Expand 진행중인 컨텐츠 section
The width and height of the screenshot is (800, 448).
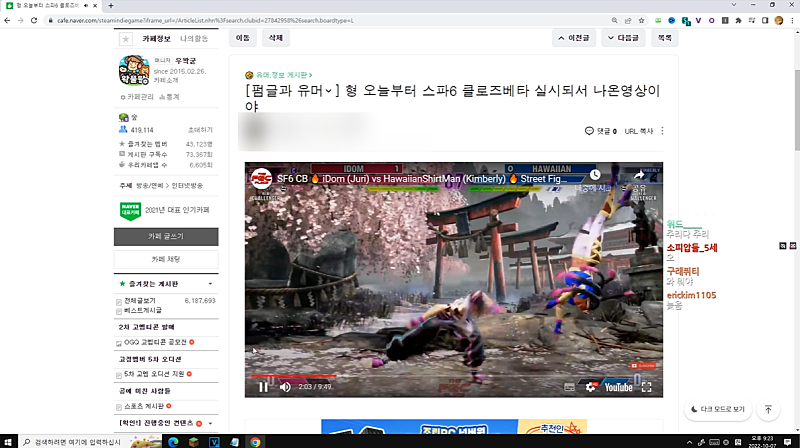(210, 423)
